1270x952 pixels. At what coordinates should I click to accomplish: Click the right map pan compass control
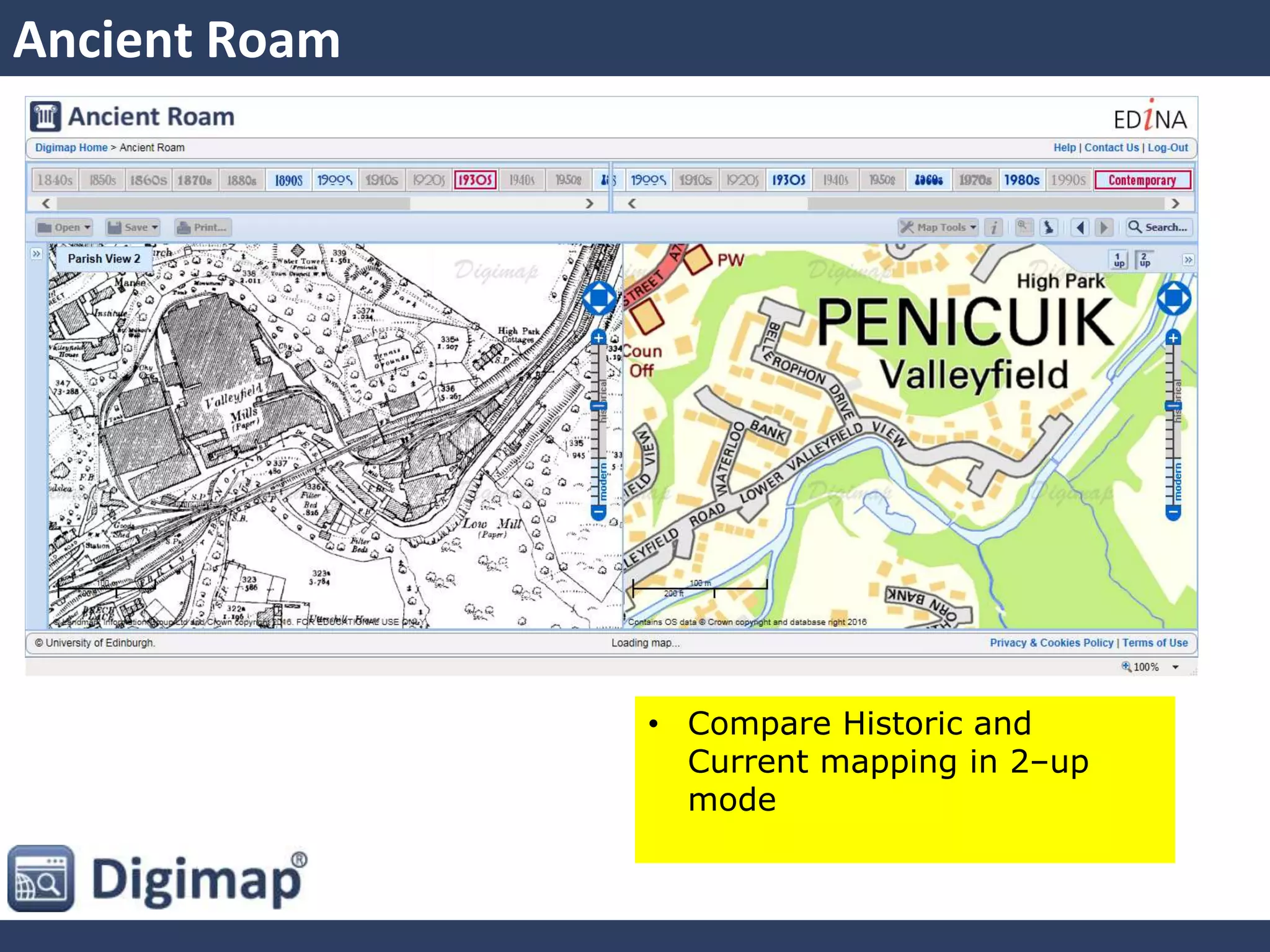click(1174, 299)
